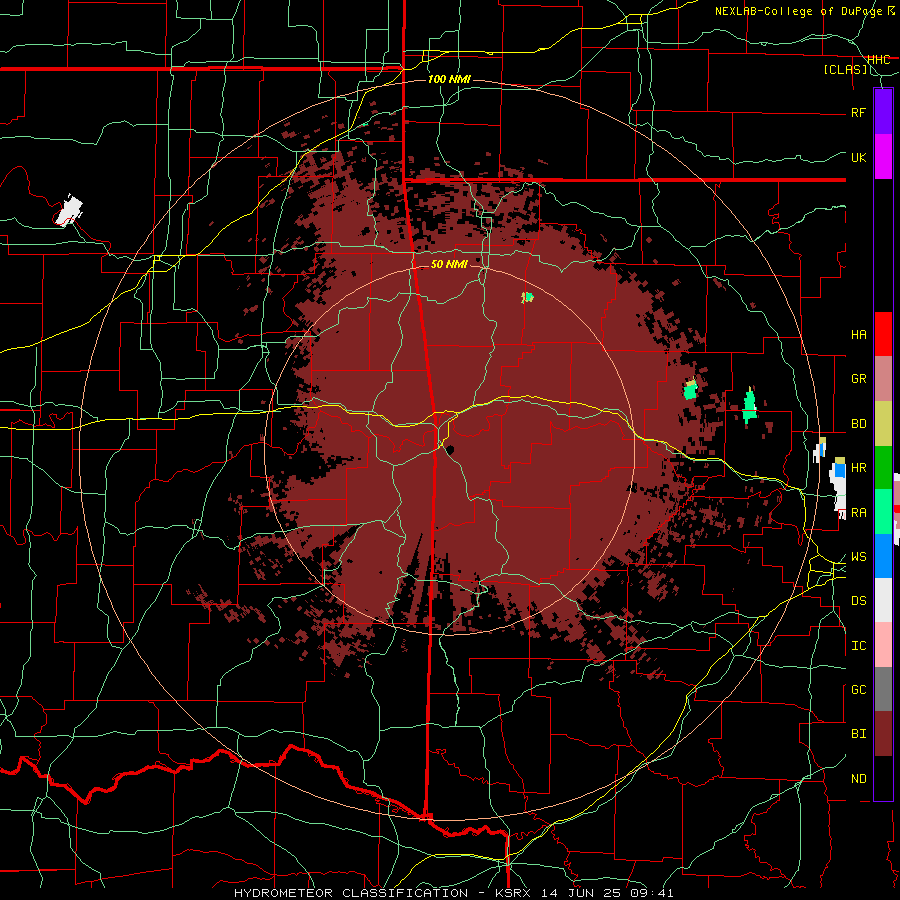
Task: Click the WS legend label
Action: pos(858,557)
